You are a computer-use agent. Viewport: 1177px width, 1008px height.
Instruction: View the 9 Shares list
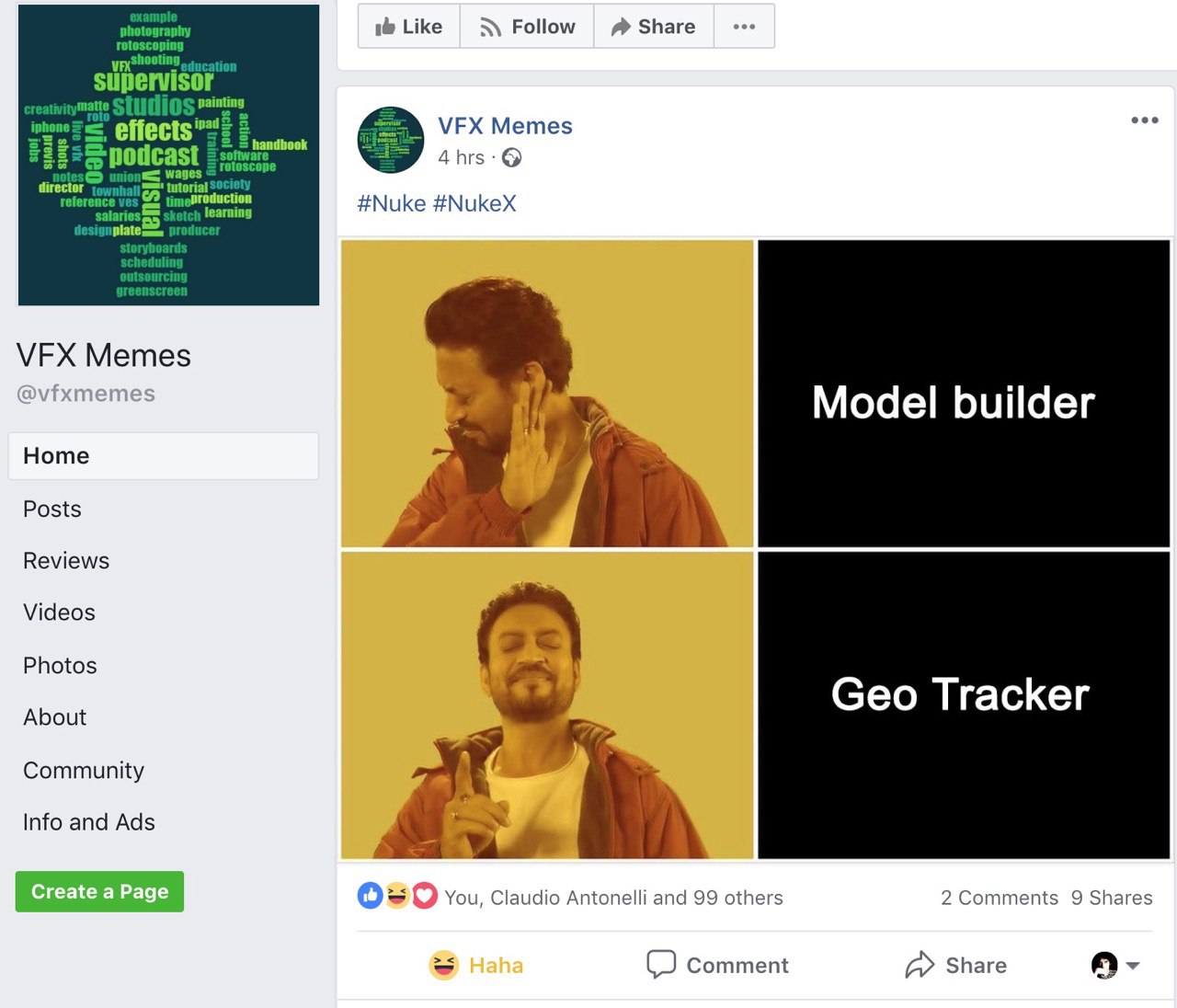(1112, 898)
